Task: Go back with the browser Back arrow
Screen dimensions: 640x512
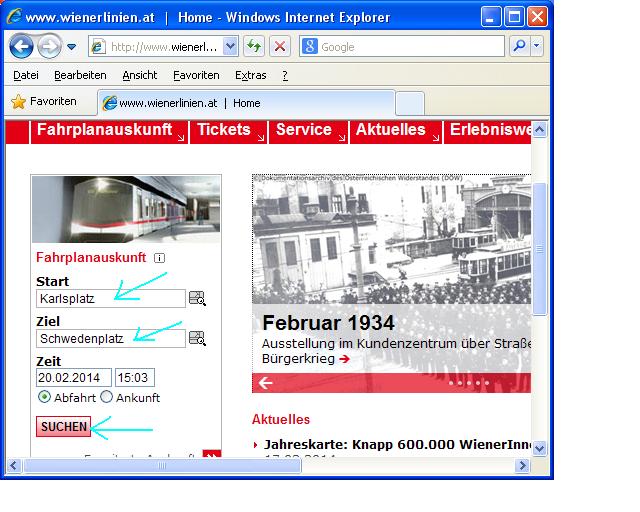Action: pos(21,47)
